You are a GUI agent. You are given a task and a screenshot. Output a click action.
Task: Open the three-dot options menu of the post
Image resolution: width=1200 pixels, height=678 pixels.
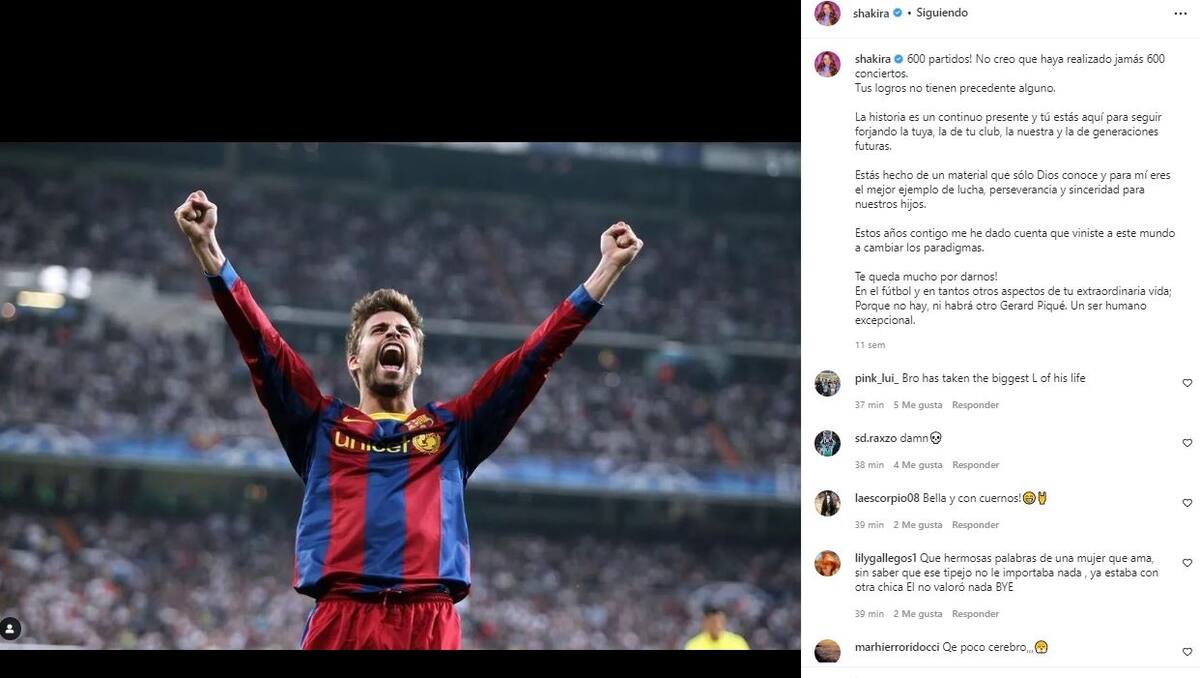[1180, 13]
